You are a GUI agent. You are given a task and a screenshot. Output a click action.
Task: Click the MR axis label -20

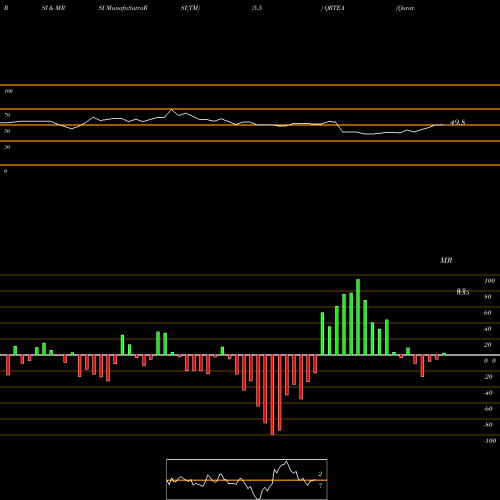coord(488,377)
